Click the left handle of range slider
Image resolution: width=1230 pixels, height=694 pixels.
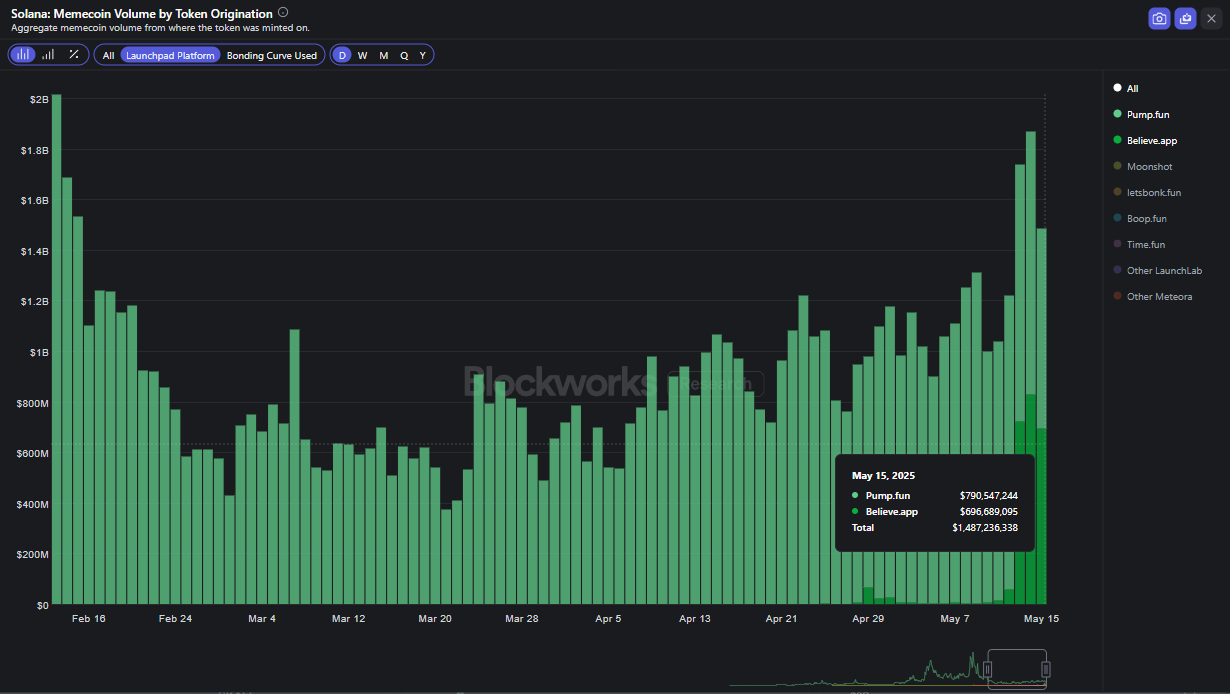click(988, 669)
